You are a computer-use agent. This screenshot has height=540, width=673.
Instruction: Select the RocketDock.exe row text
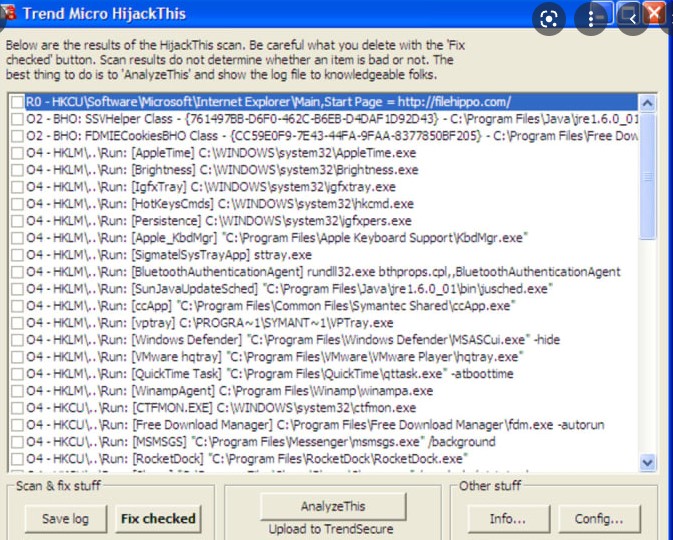tap(247, 459)
